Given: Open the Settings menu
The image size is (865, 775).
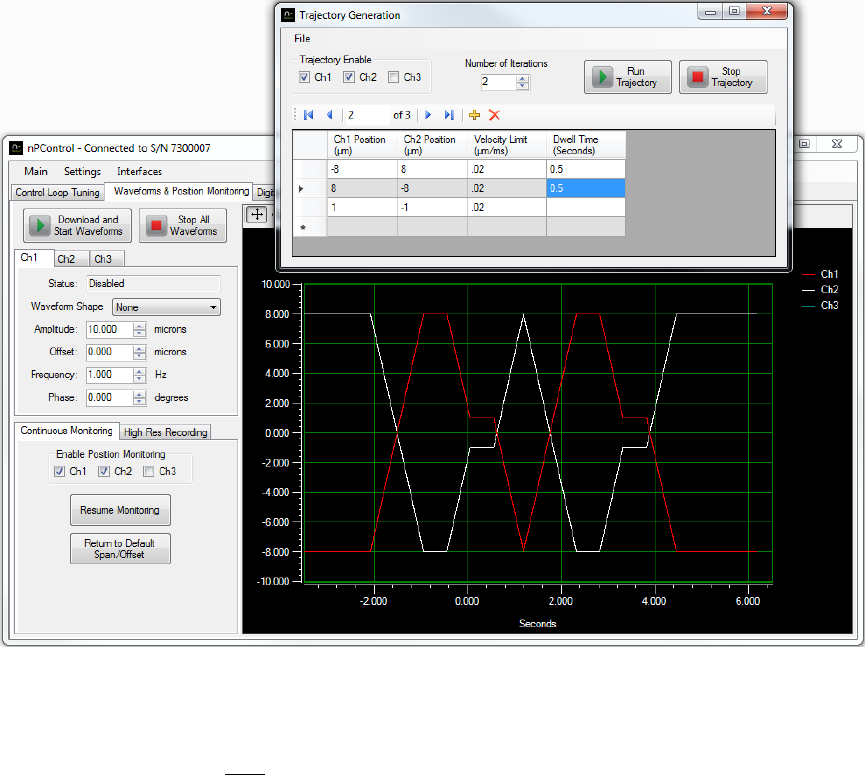Looking at the screenshot, I should click(82, 171).
